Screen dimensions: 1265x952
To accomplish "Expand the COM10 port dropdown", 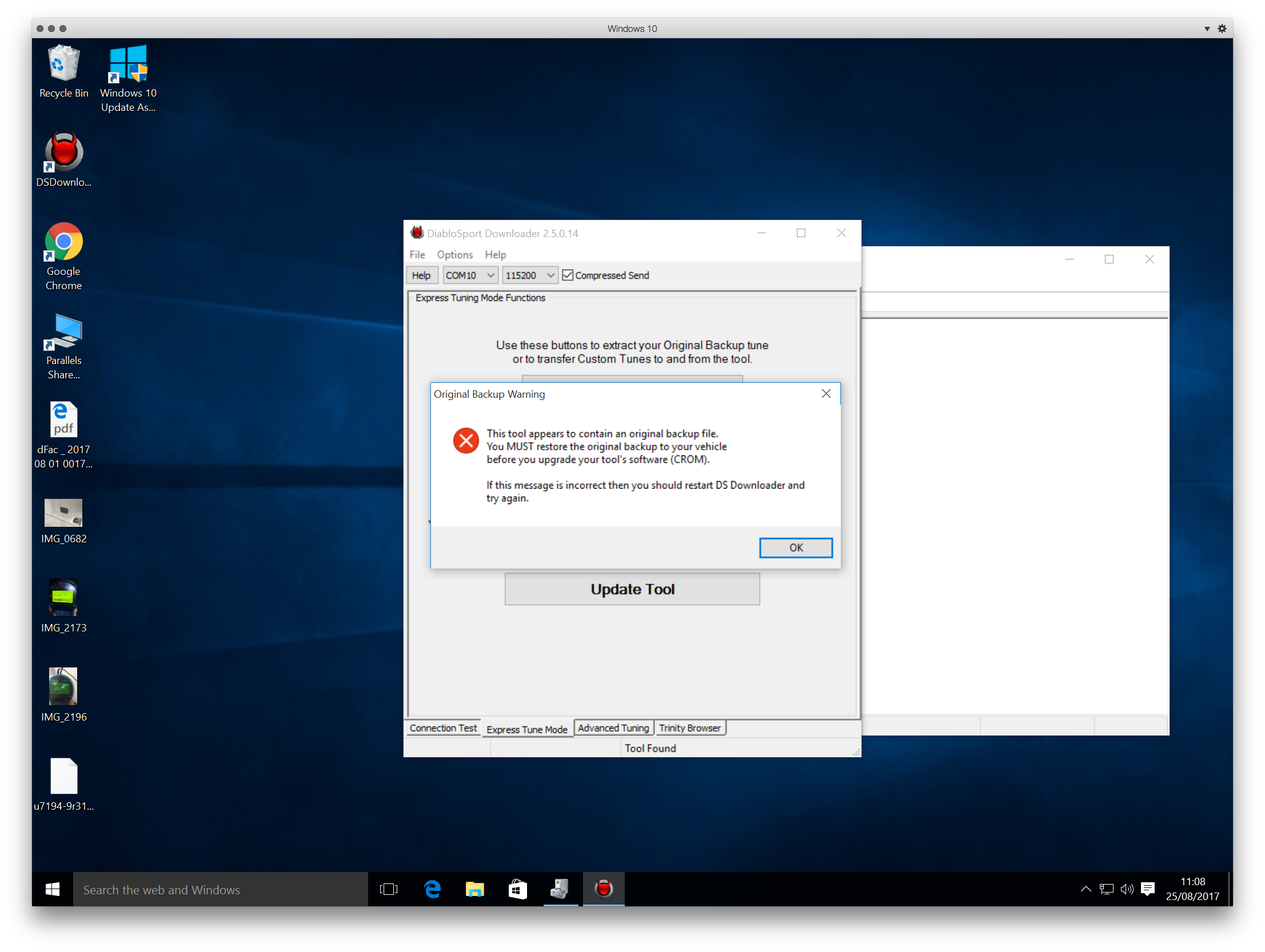I will (x=469, y=275).
